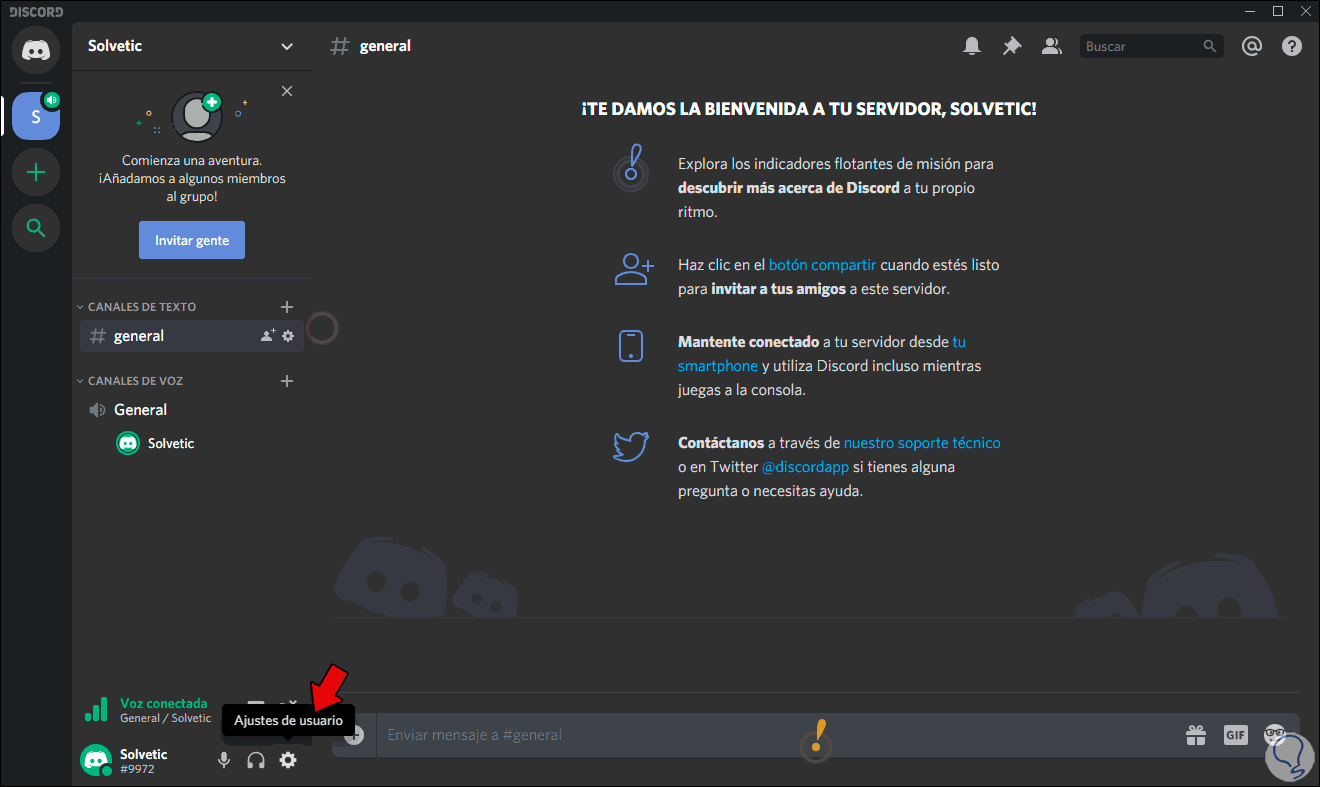Create a new text channel
The width and height of the screenshot is (1320, 787).
[x=287, y=307]
